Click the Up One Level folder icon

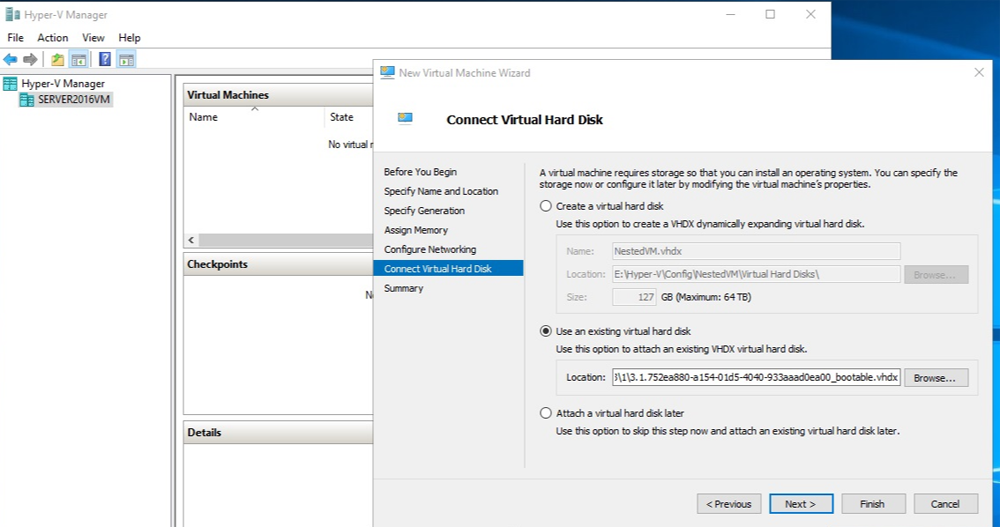tap(57, 59)
